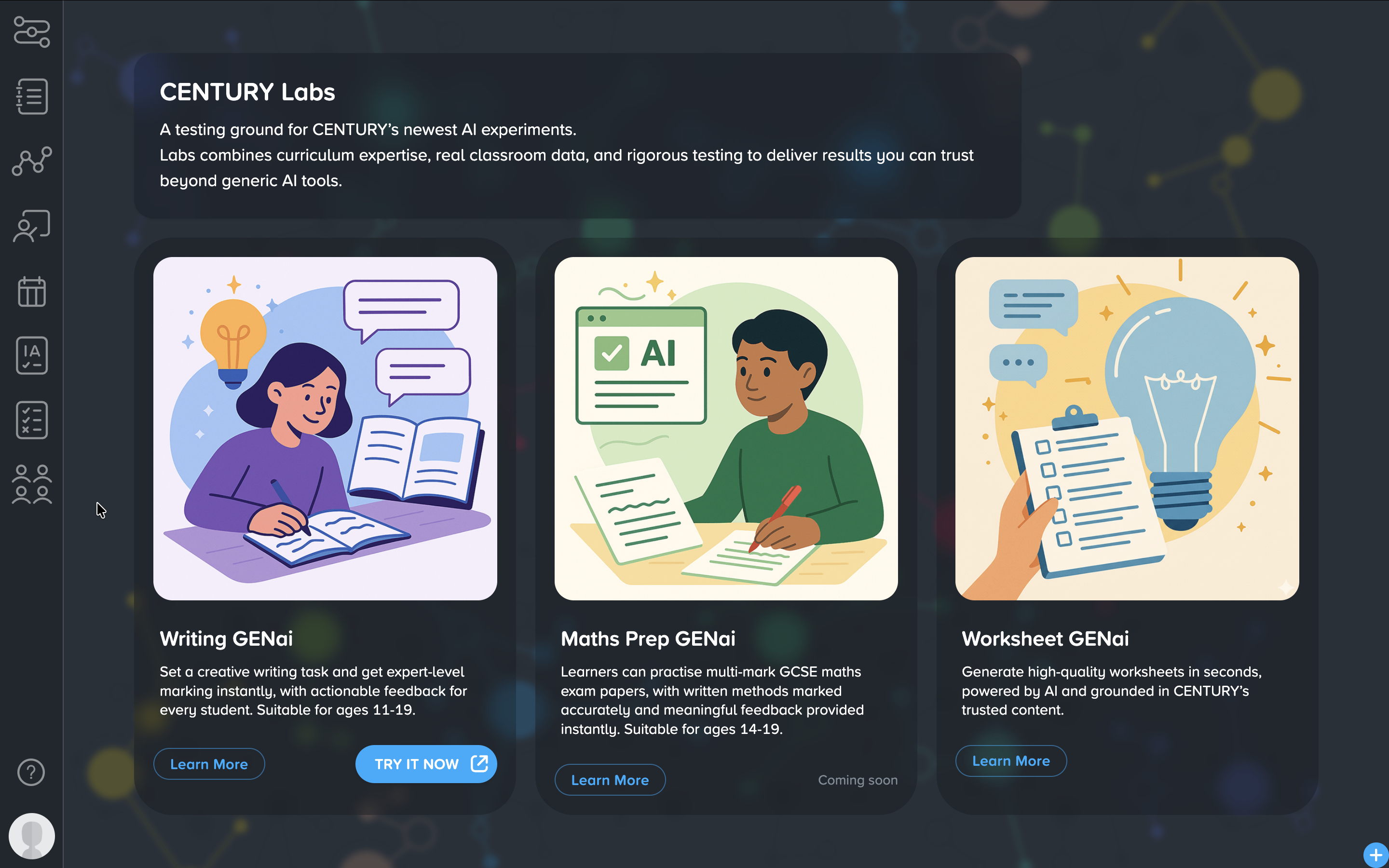The image size is (1389, 868).
Task: Select the Worksheet GENai lightbulb illustration
Action: pos(1127,428)
